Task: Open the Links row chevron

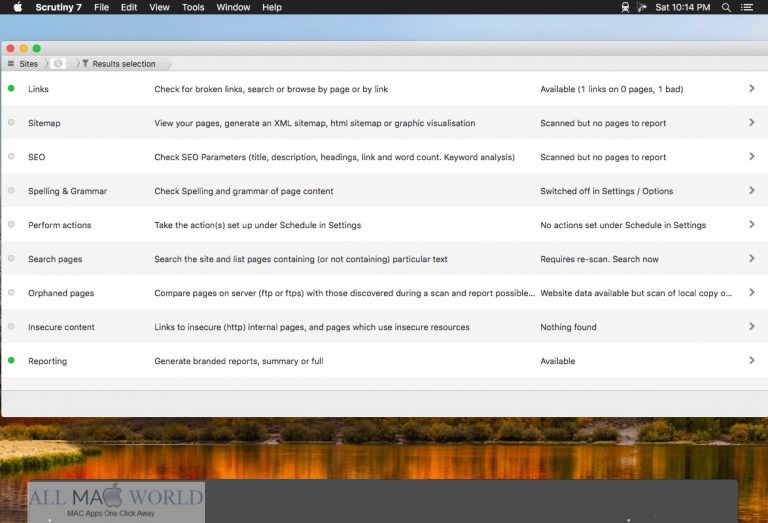Action: [752, 88]
